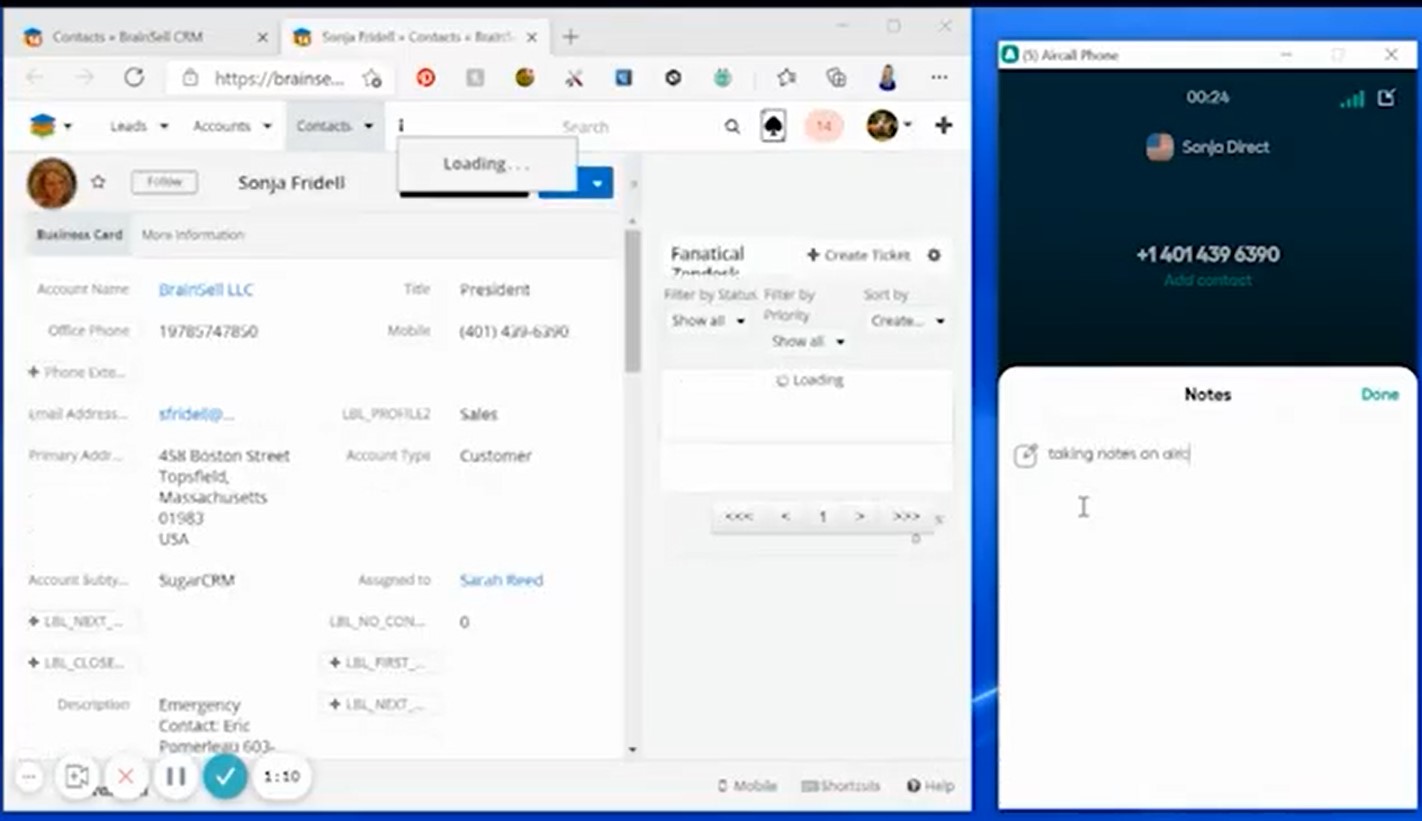
Task: Click the mobile number (401) 439-6390
Action: pos(514,331)
